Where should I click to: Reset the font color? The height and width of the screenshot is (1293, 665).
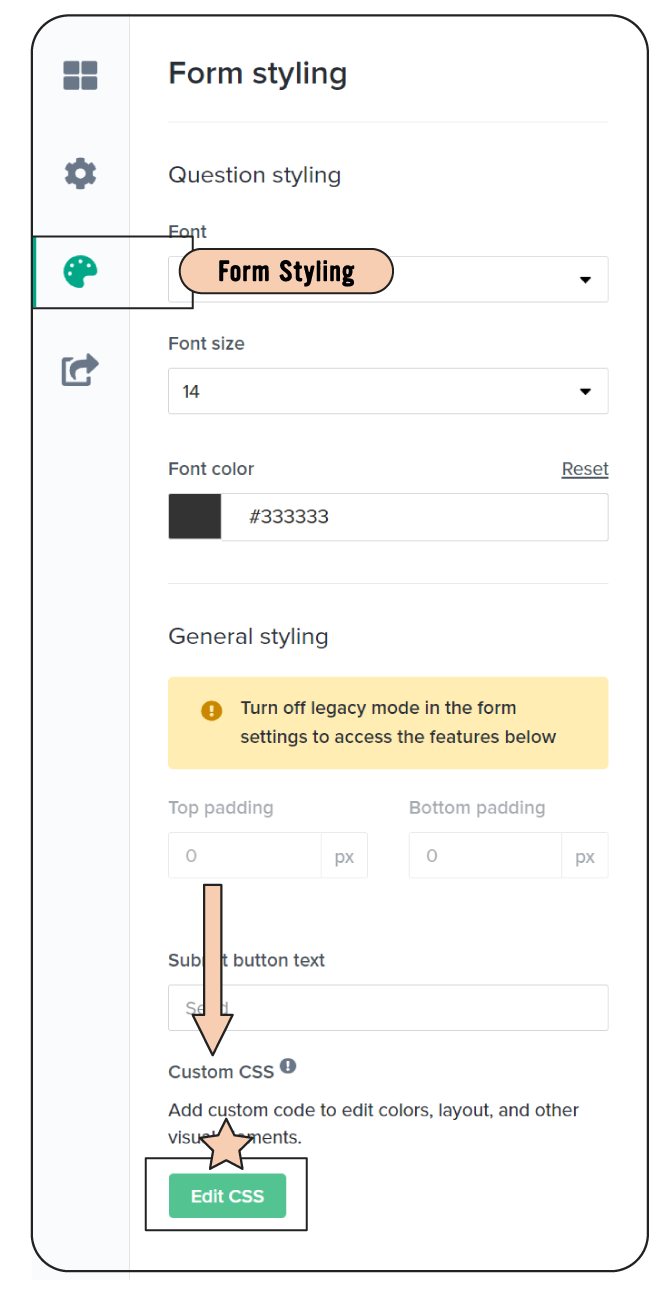coord(585,469)
